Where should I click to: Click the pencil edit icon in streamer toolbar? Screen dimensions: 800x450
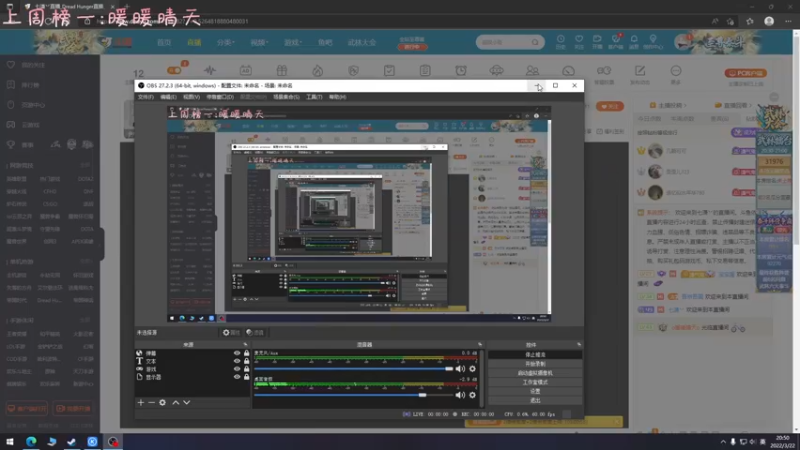pos(640,70)
